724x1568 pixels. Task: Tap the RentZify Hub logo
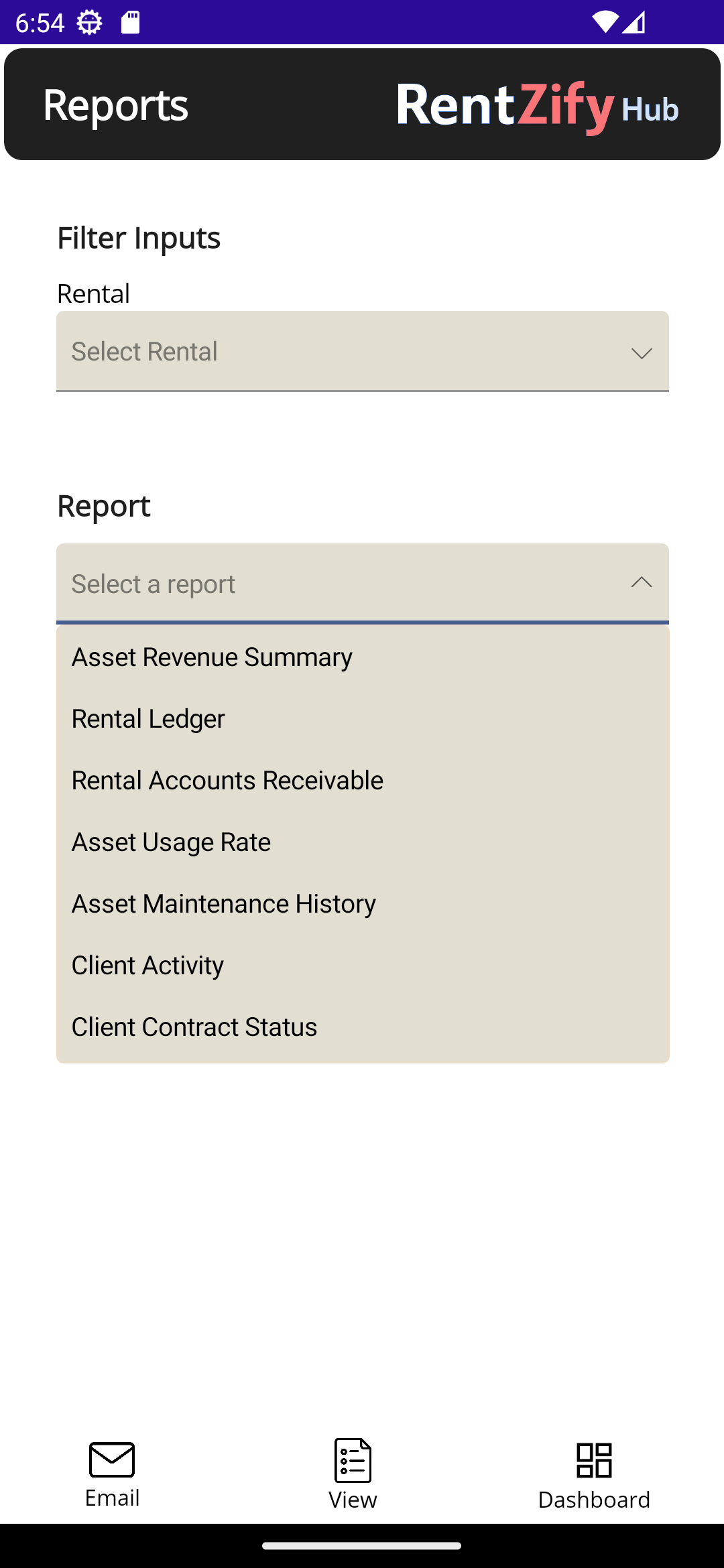[x=538, y=106]
